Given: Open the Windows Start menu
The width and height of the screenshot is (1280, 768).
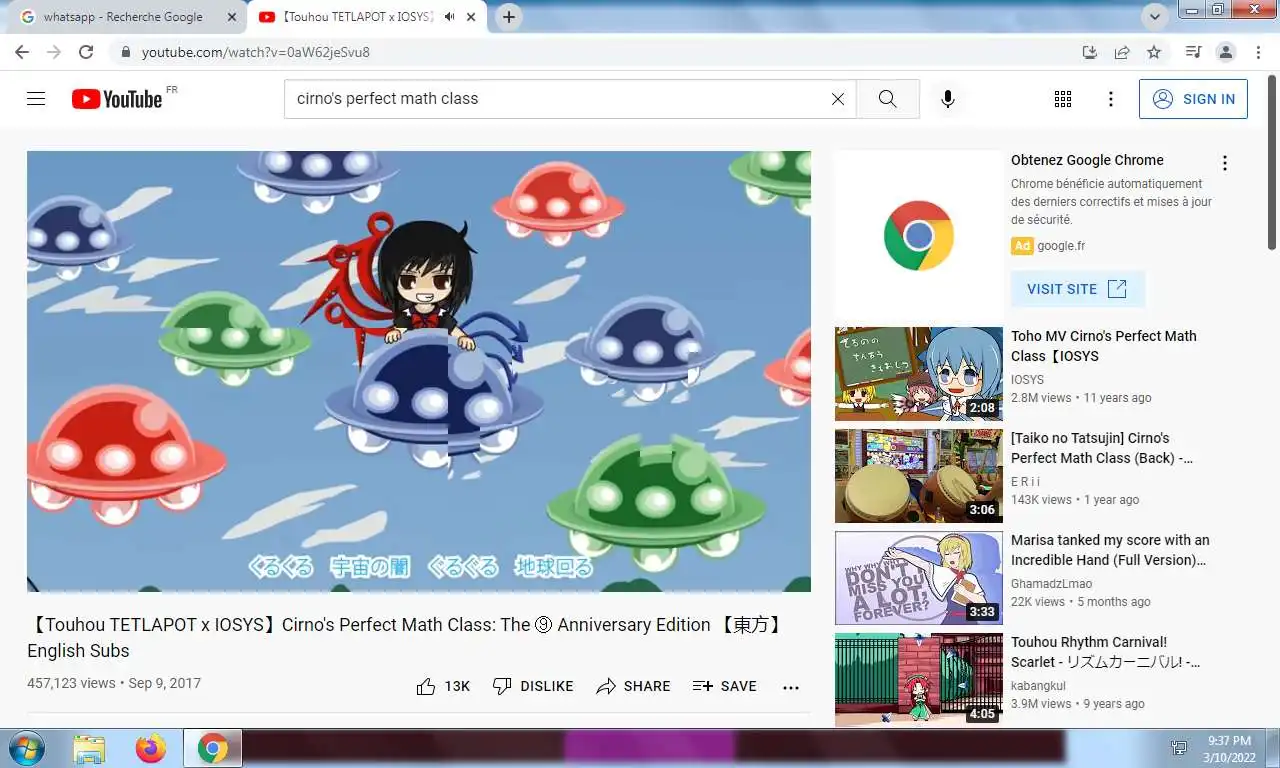Looking at the screenshot, I should click(x=24, y=748).
